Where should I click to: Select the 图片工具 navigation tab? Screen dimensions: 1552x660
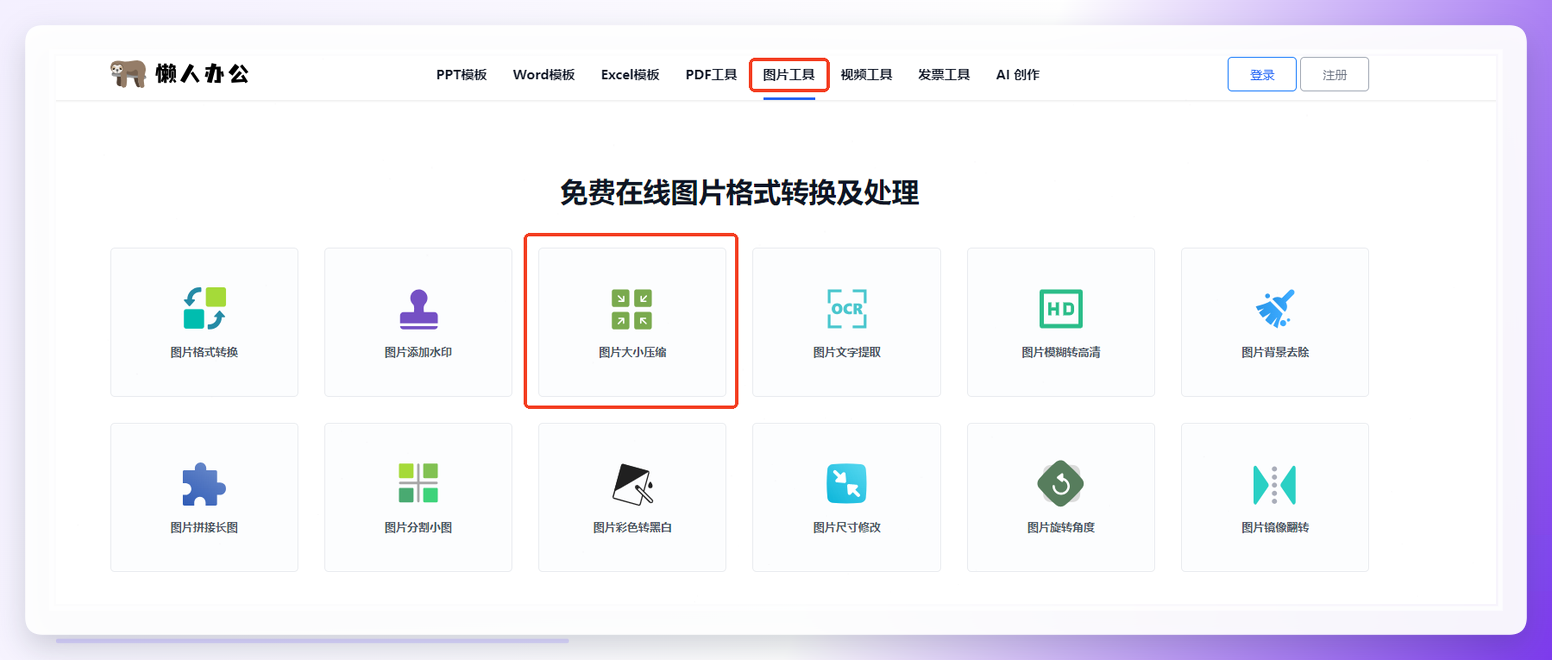789,74
